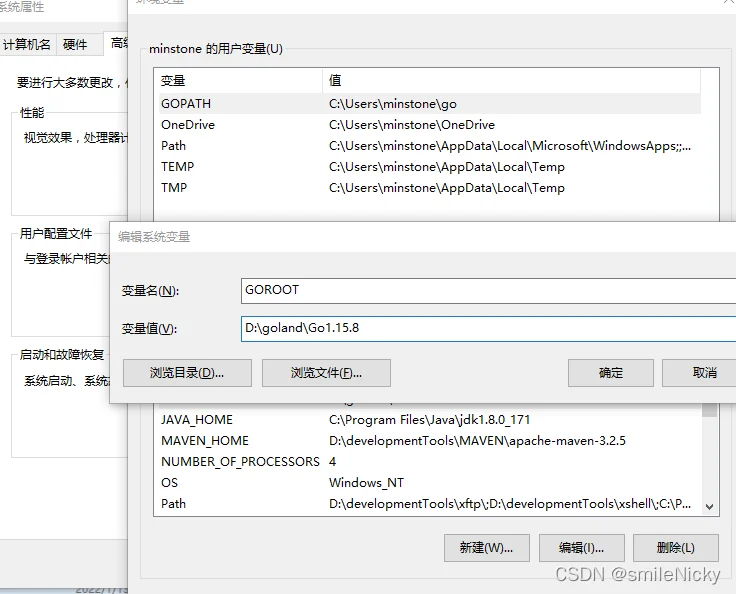Cancel the edit with the 取消 button
The width and height of the screenshot is (736, 594).
click(703, 373)
